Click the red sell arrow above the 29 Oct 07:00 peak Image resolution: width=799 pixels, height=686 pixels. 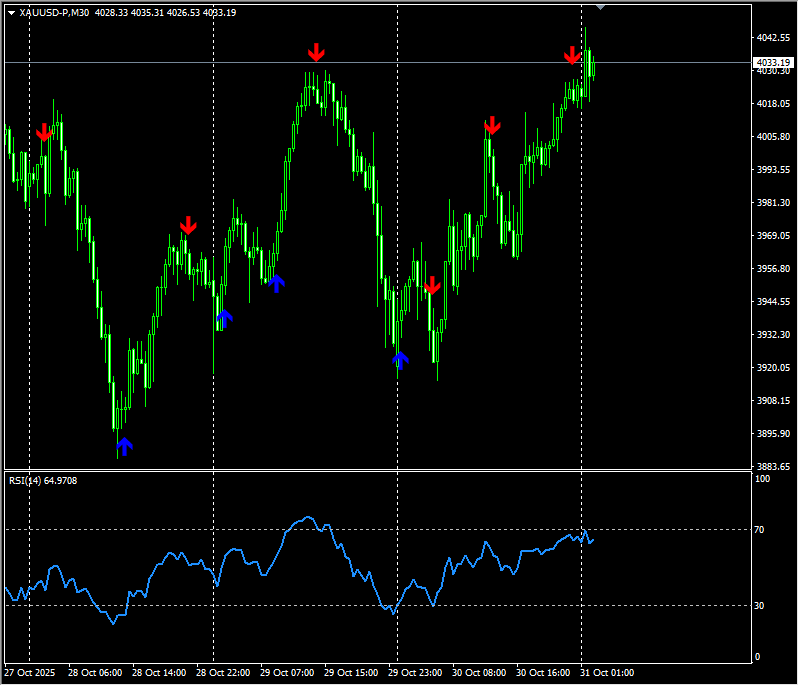coord(316,52)
